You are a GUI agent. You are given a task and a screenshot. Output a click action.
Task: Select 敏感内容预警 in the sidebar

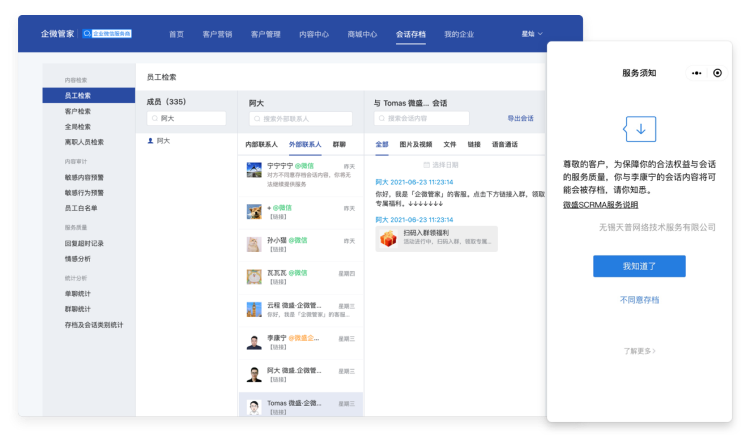[83, 177]
